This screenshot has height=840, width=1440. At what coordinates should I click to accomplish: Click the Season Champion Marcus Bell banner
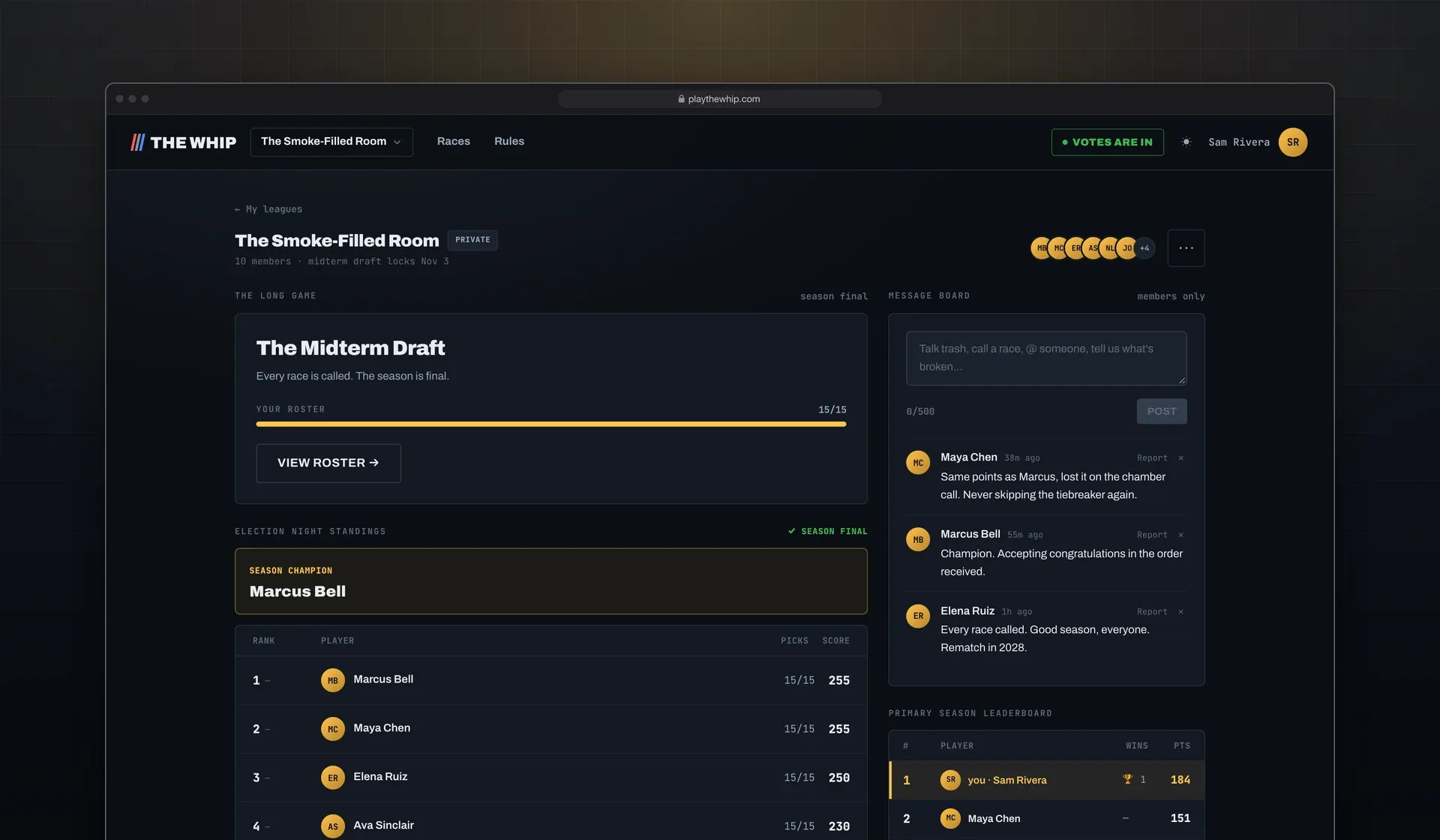tap(551, 581)
